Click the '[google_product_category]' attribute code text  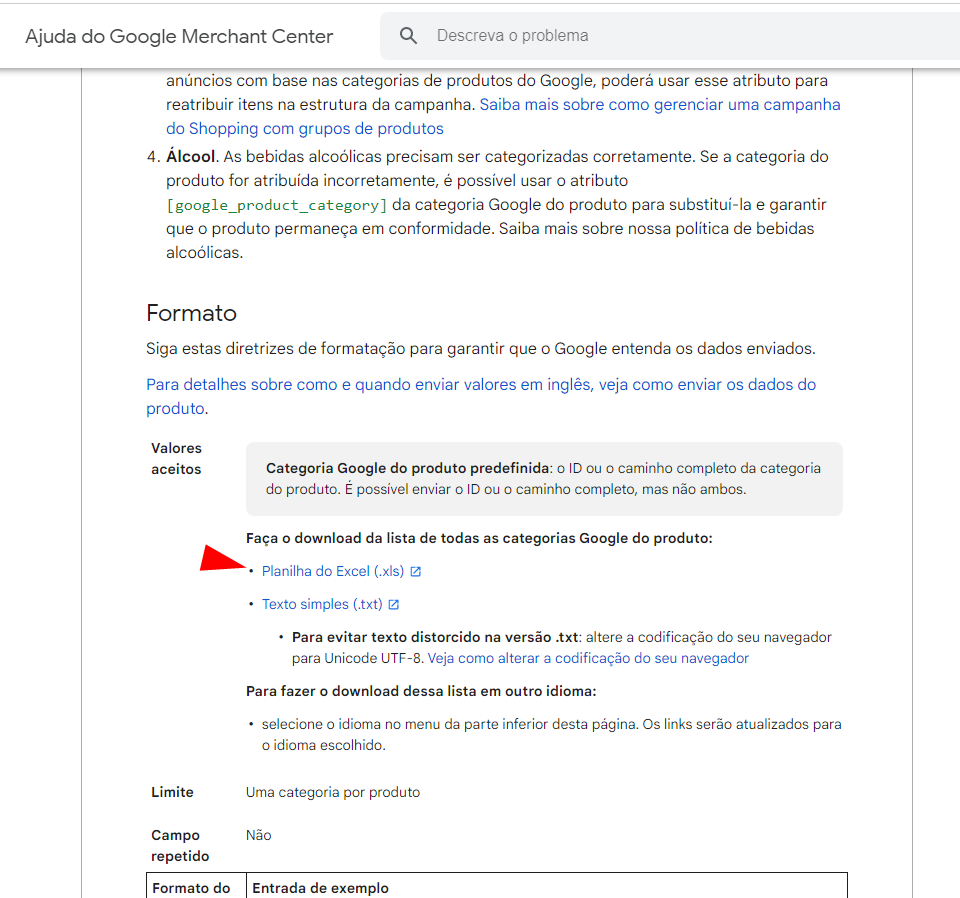coord(277,204)
